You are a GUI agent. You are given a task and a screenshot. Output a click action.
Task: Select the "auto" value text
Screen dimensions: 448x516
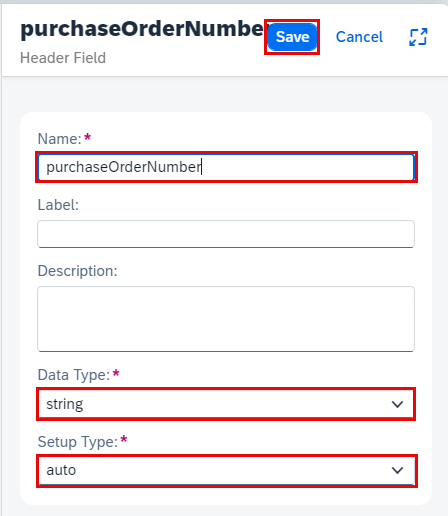pos(61,470)
